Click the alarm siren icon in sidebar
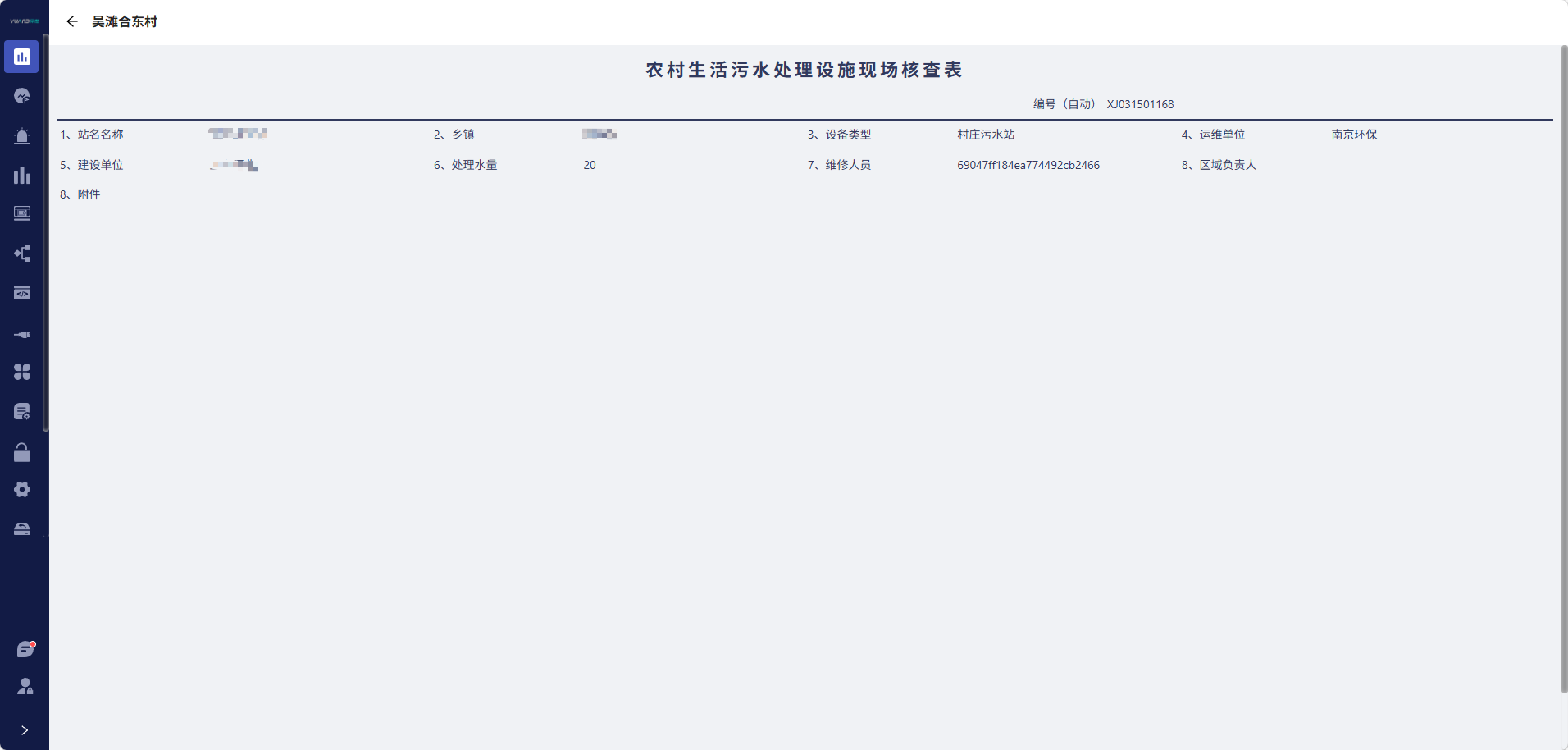Screen dimensions: 1568x750 click(22, 136)
